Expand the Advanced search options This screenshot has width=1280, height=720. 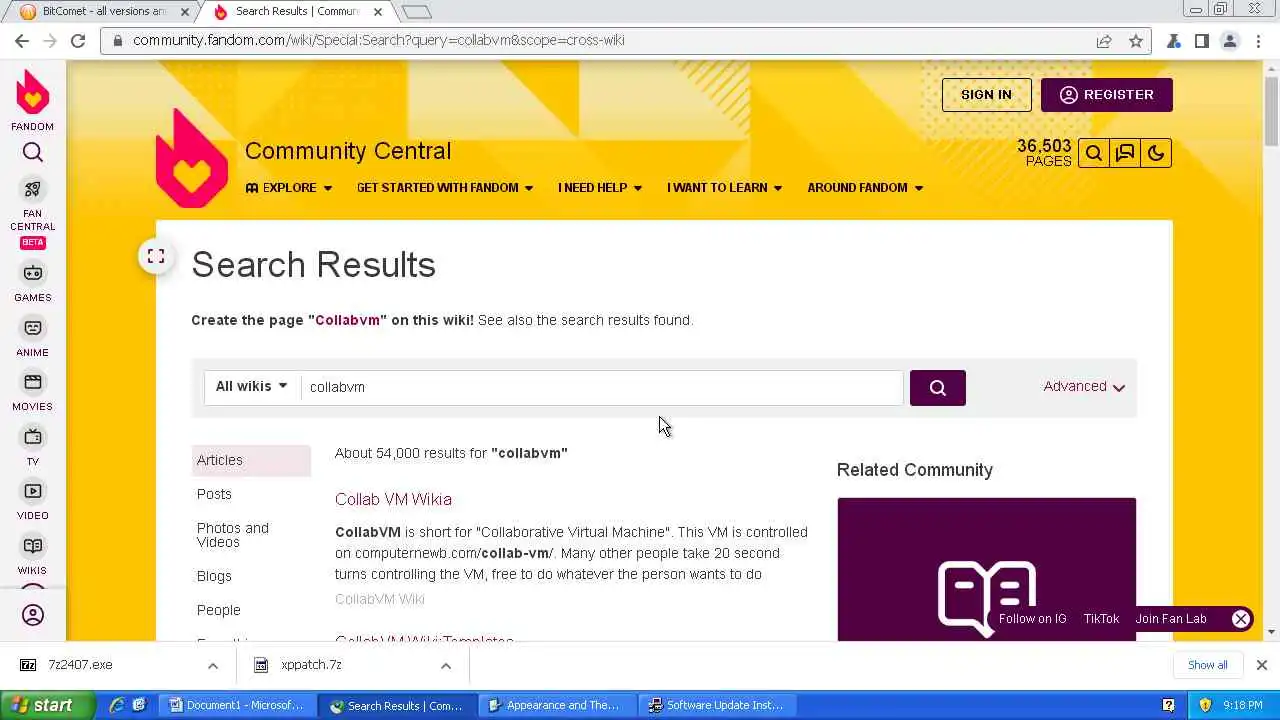click(x=1084, y=387)
